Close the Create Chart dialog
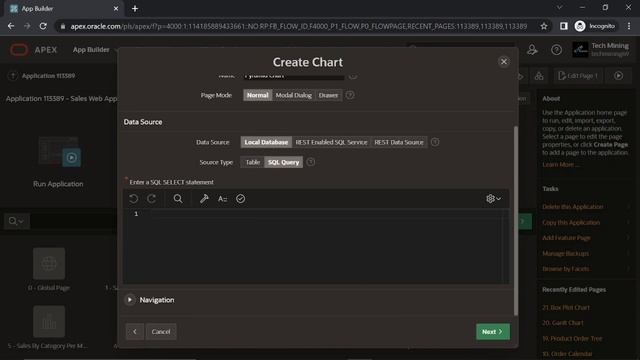640x360 pixels. 504,62
